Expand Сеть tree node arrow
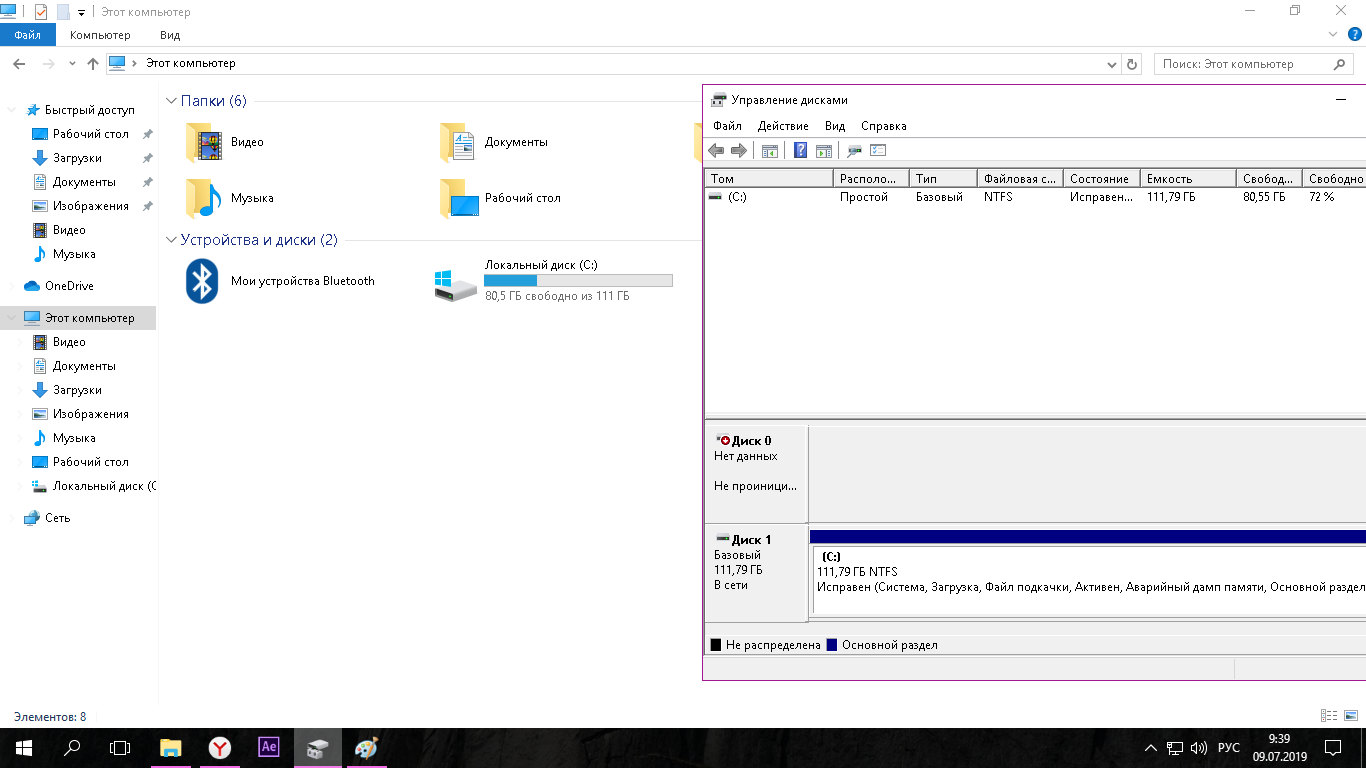Screen dimensions: 1366x768 click(x=12, y=518)
